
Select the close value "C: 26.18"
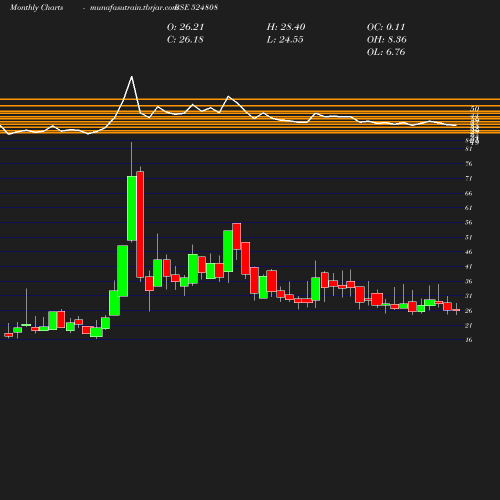(185, 40)
